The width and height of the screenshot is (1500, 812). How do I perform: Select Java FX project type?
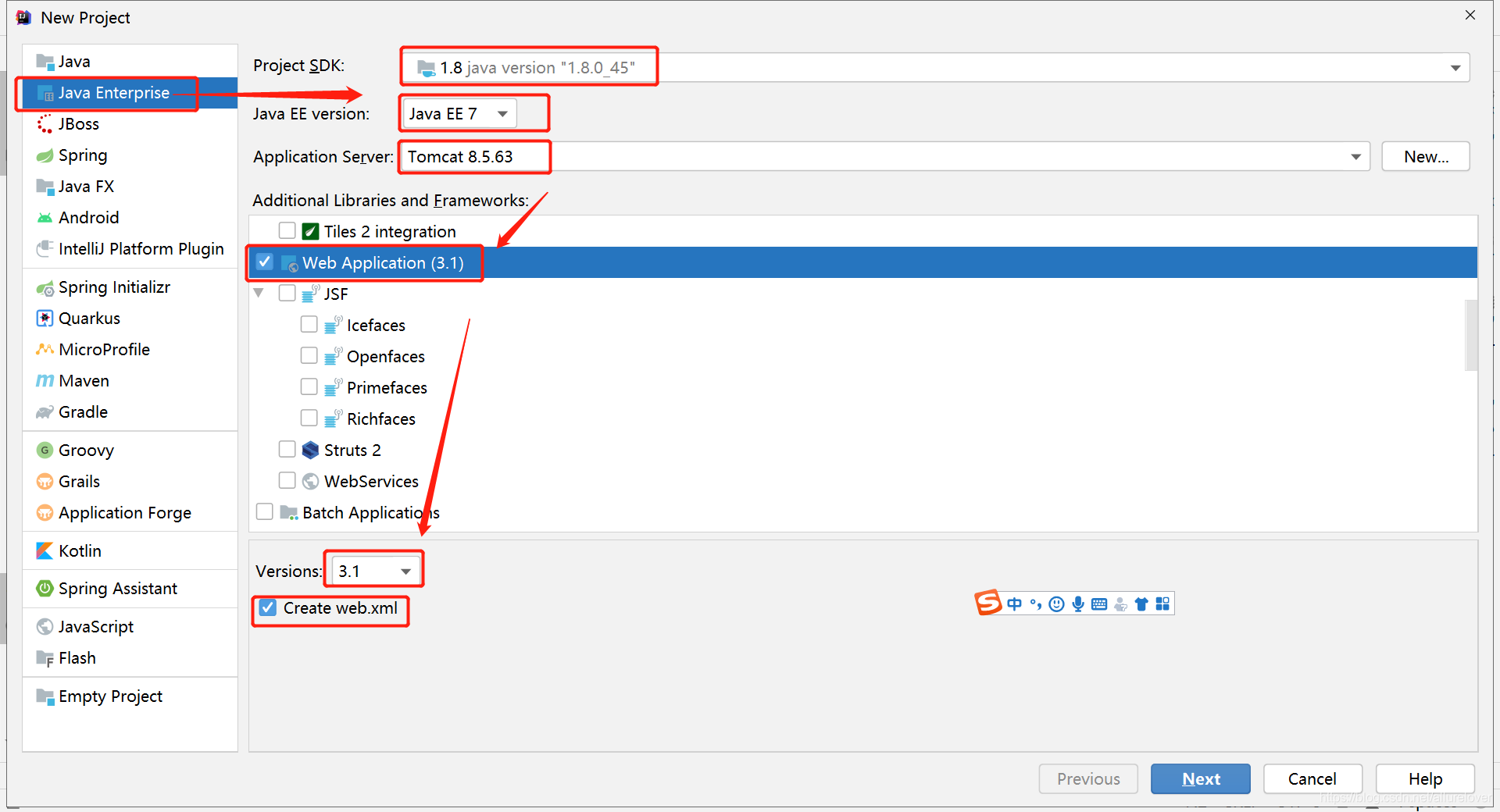130,187
